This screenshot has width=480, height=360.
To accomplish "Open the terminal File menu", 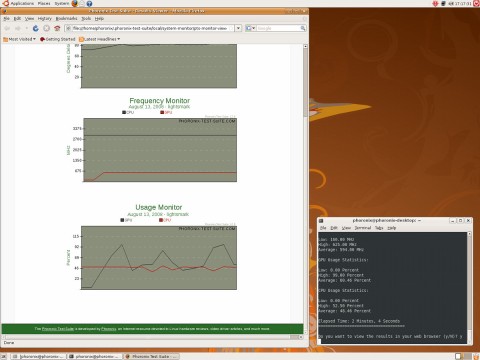I will point(323,228).
